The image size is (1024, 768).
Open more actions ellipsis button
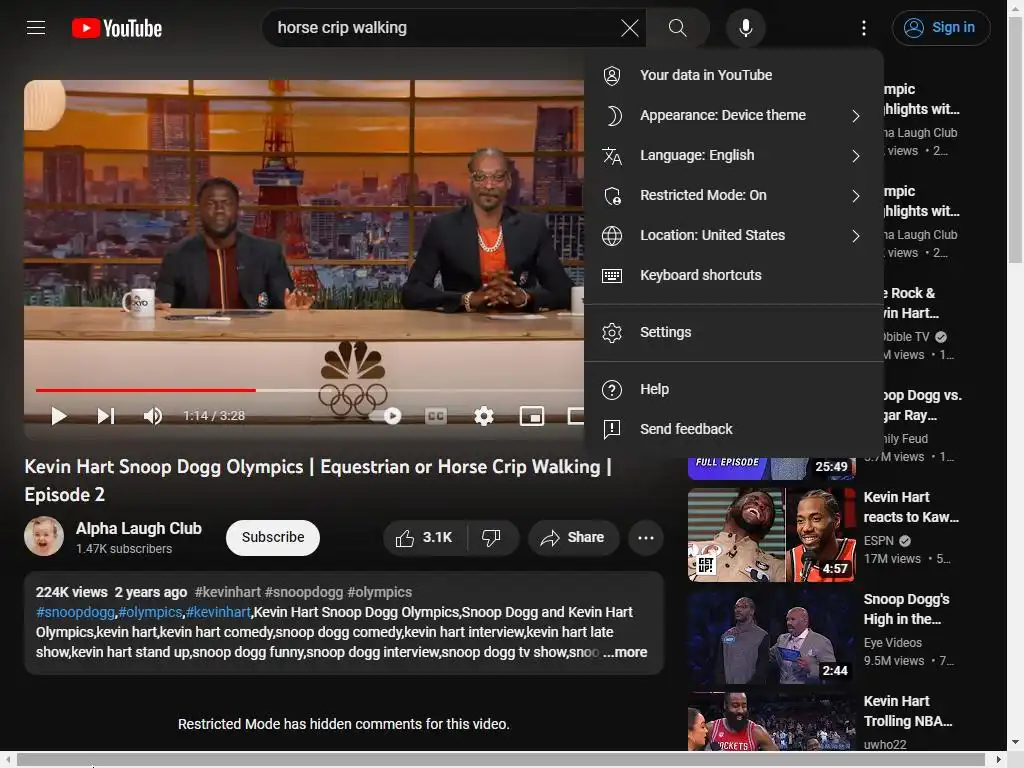point(646,537)
